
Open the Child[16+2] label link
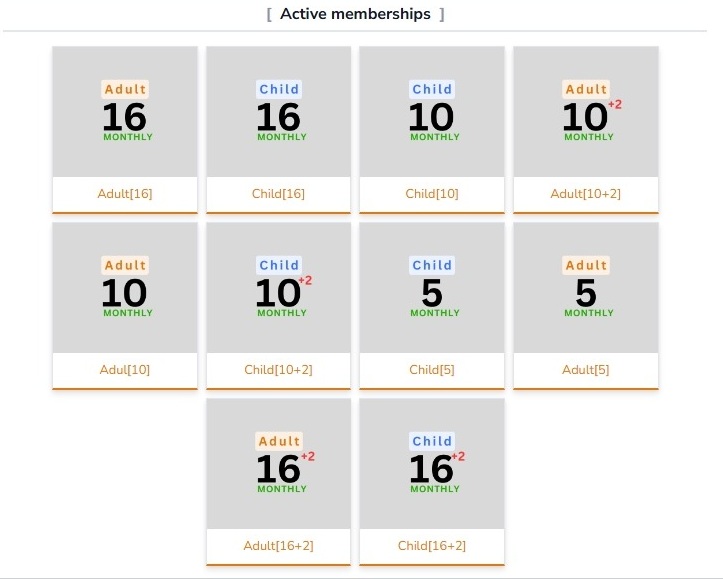click(x=432, y=545)
